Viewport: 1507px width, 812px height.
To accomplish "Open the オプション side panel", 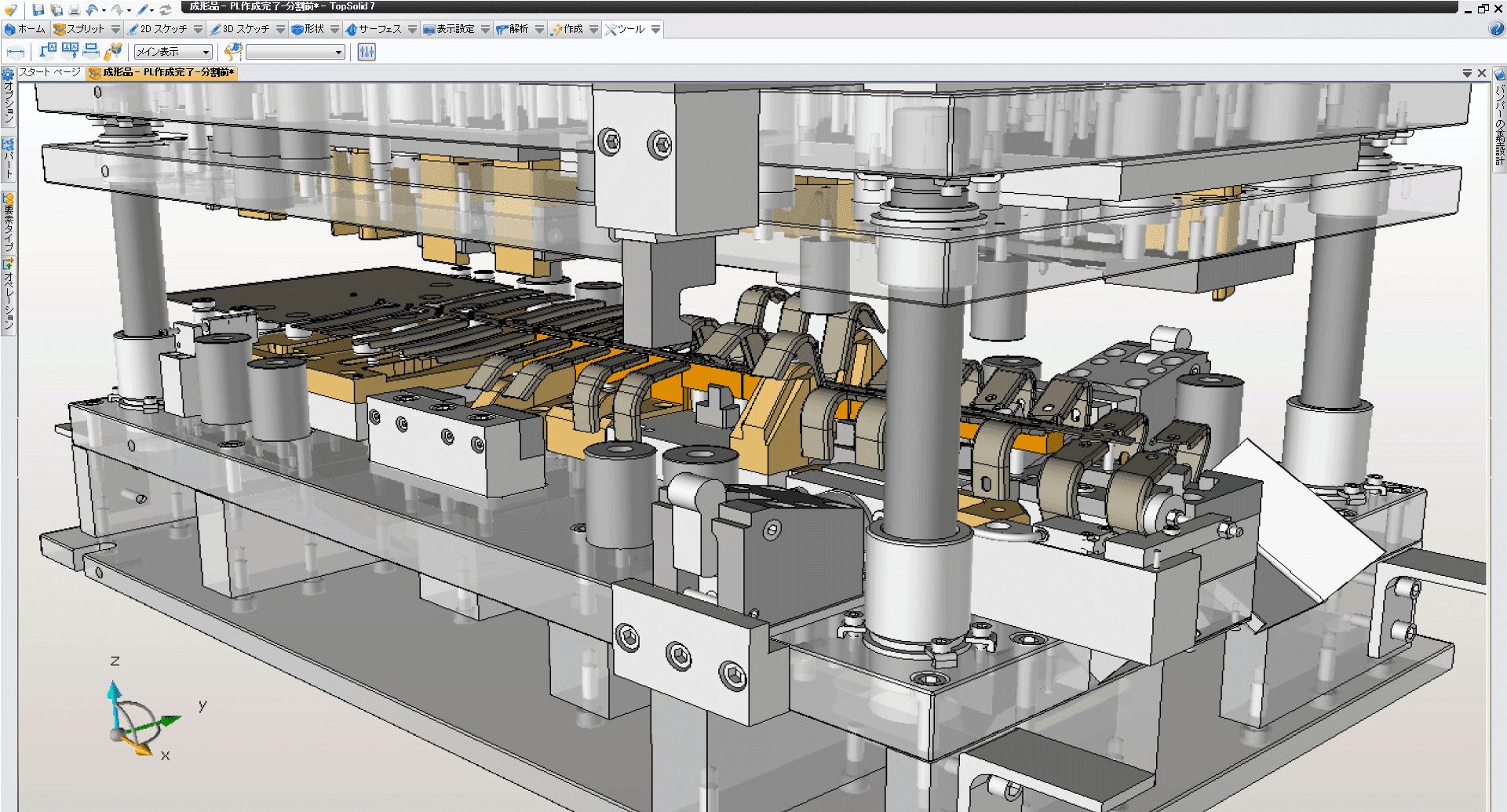I will [9, 97].
